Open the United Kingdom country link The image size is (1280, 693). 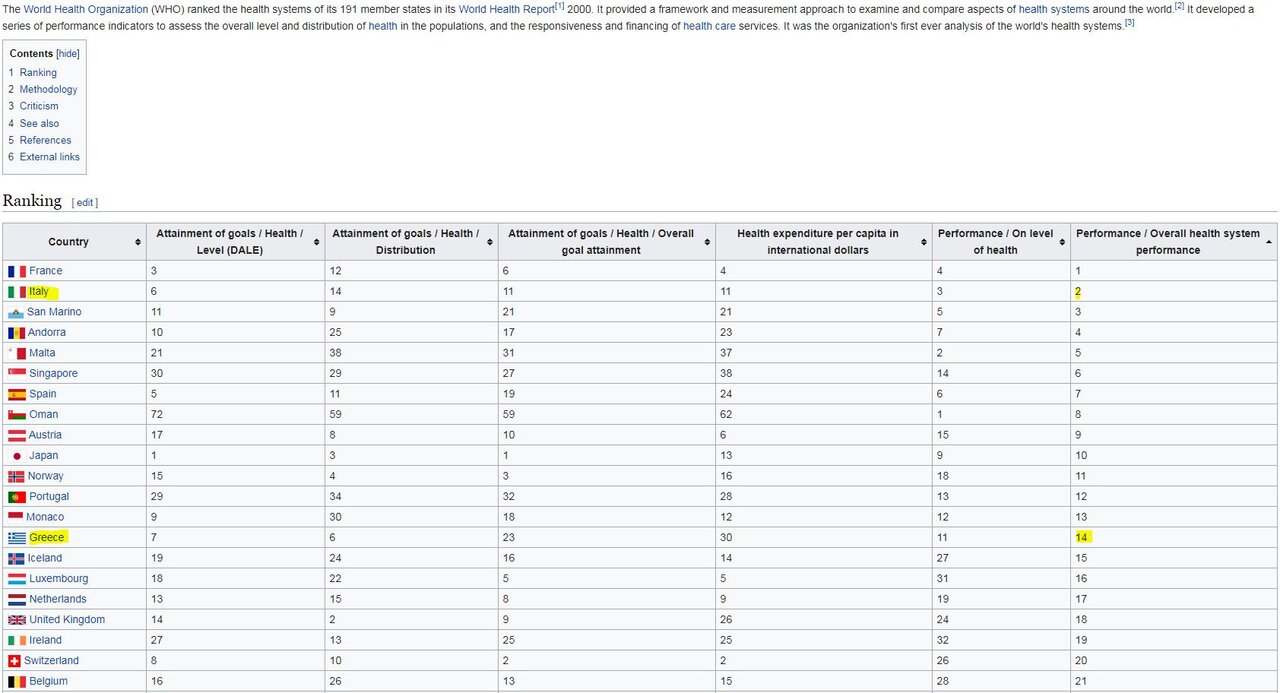67,620
